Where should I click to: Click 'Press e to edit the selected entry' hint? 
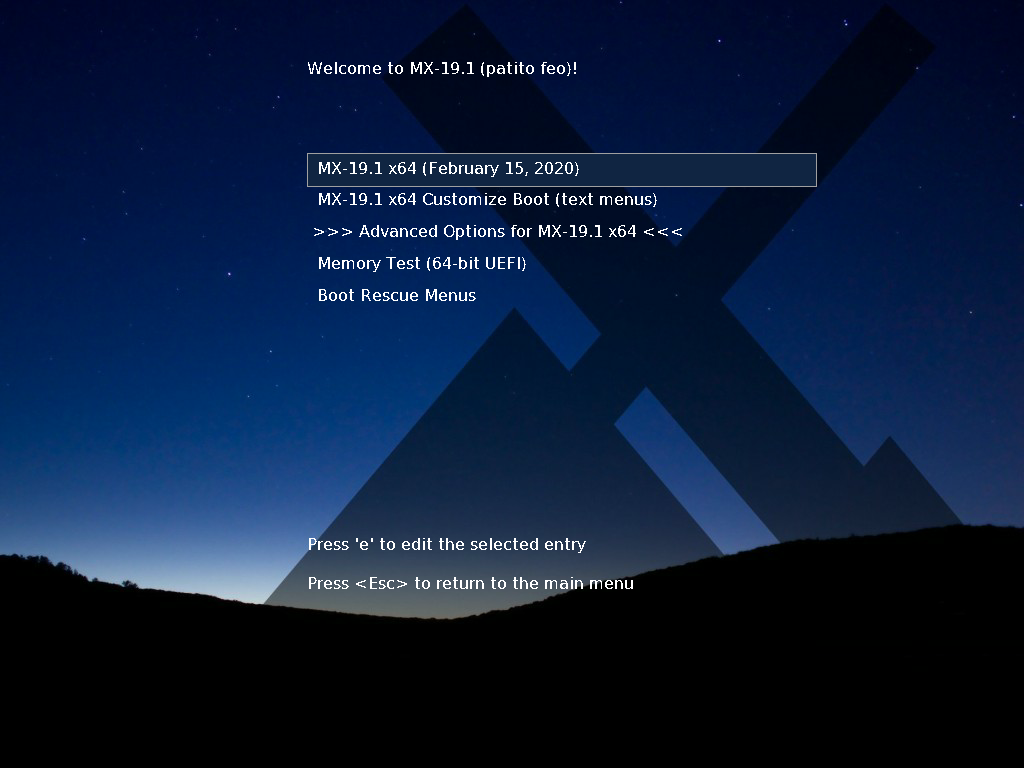(447, 545)
